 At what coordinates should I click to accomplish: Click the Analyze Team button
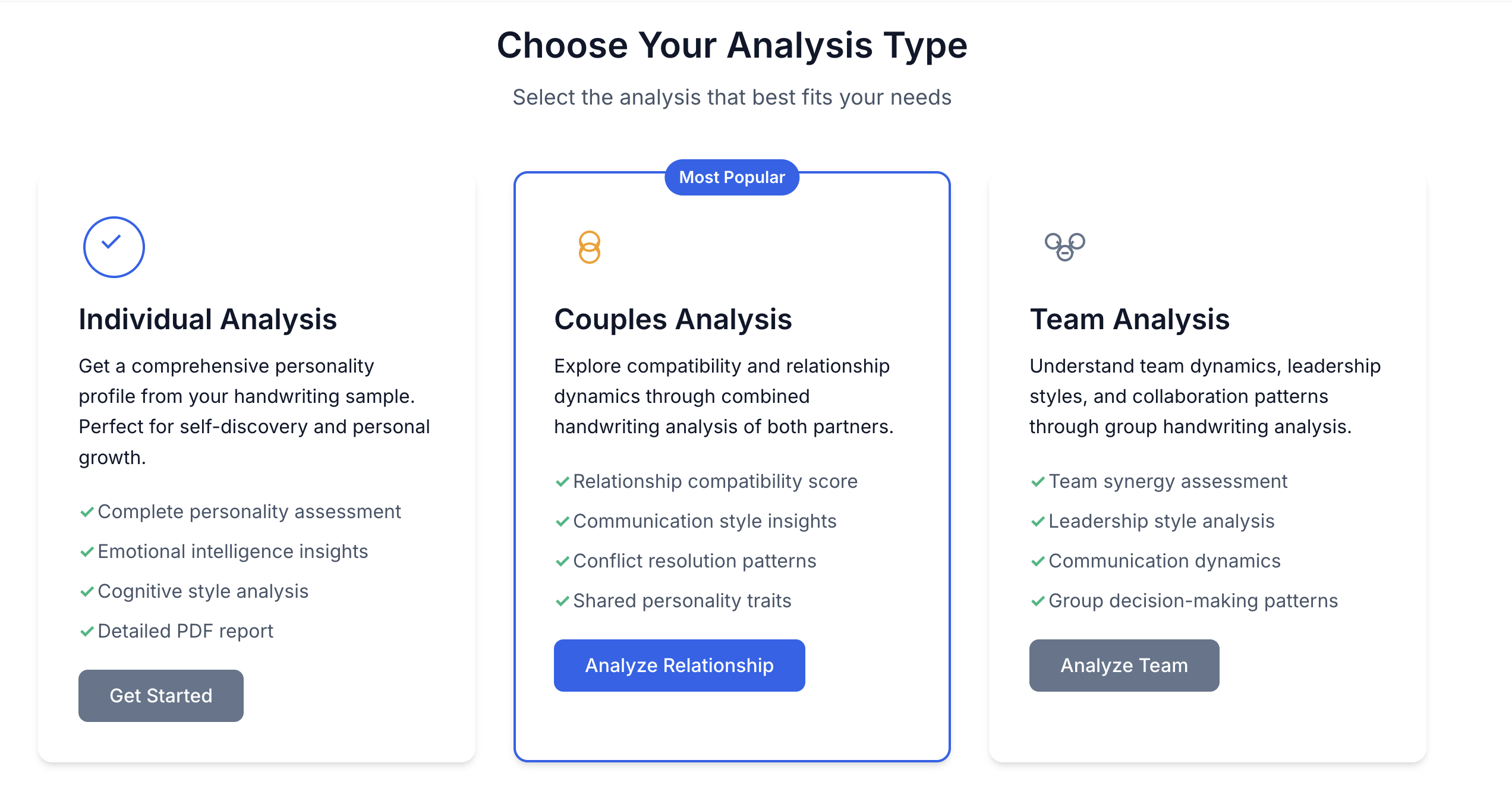tap(1124, 665)
